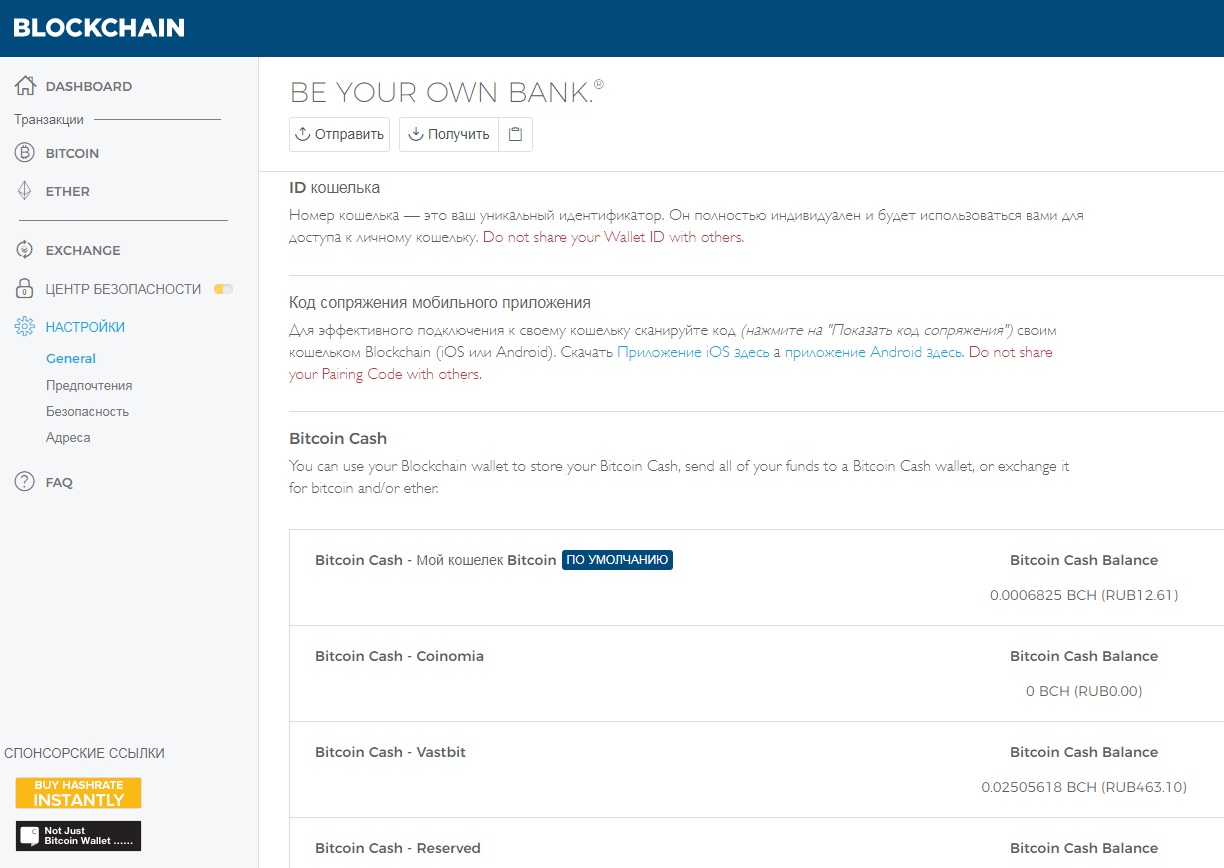1224x868 pixels.
Task: Click the Получить receive button
Action: tap(449, 134)
